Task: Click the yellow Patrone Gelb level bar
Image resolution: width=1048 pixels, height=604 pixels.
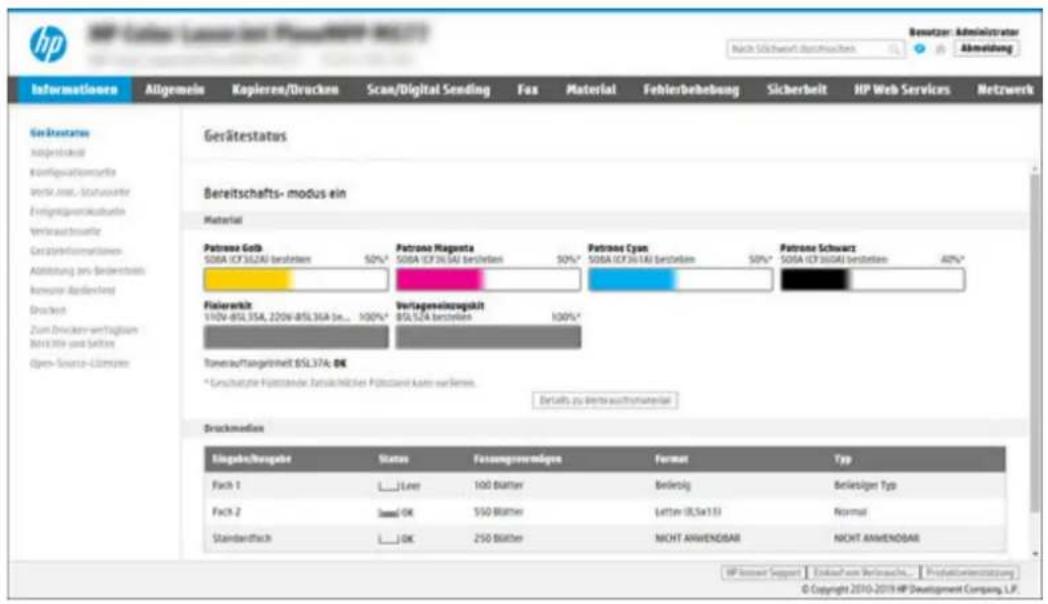Action: 296,279
